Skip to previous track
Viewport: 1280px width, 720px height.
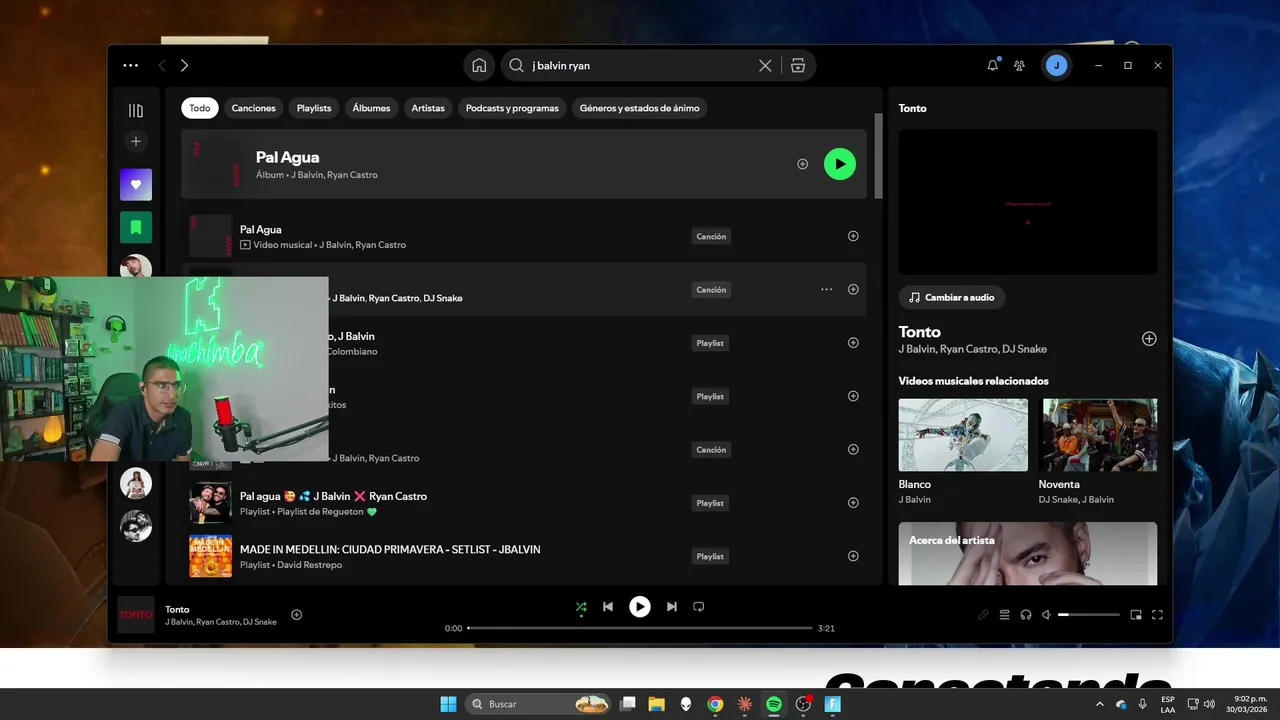[x=608, y=607]
